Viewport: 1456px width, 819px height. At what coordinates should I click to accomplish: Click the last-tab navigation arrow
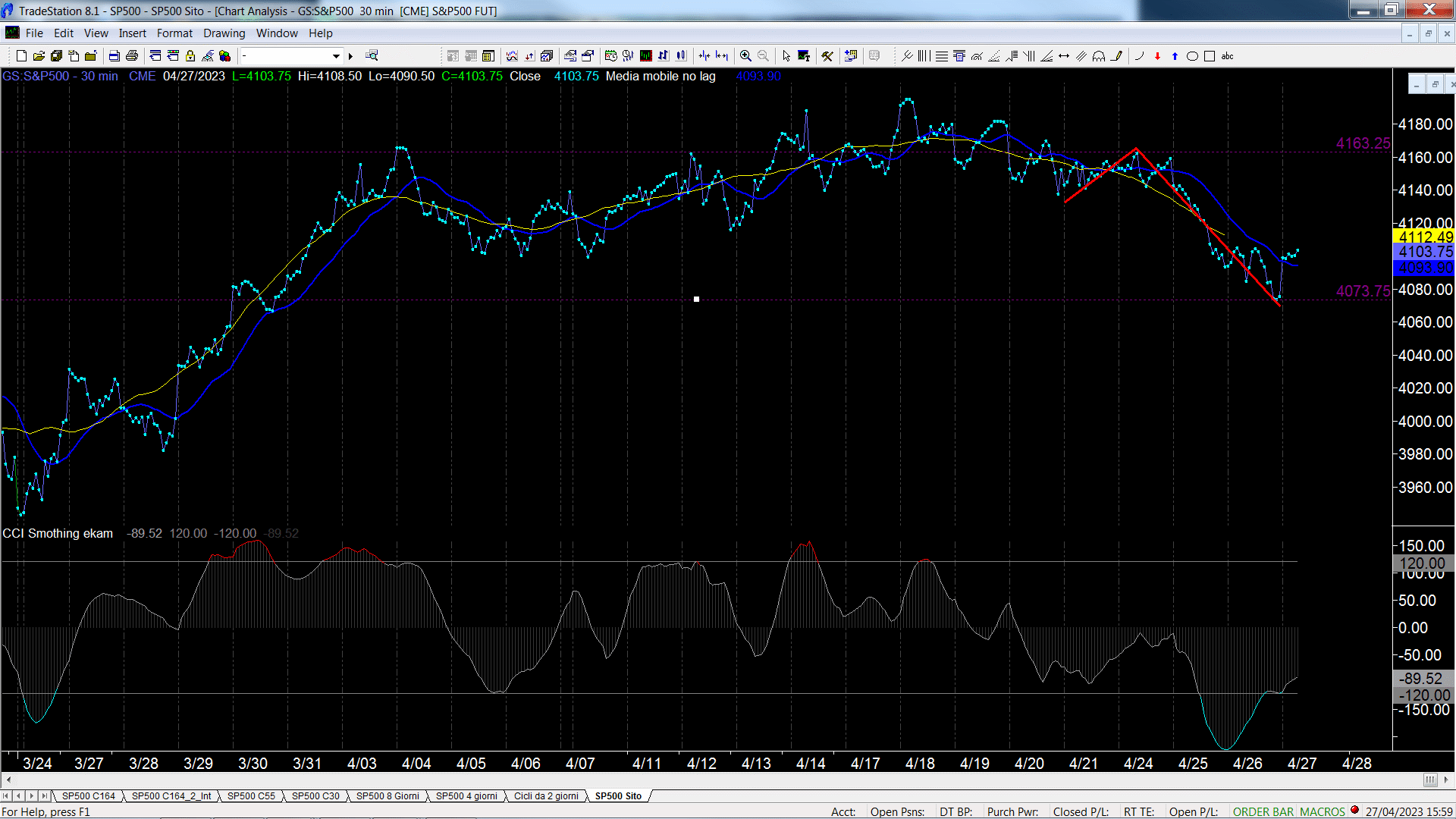point(44,796)
